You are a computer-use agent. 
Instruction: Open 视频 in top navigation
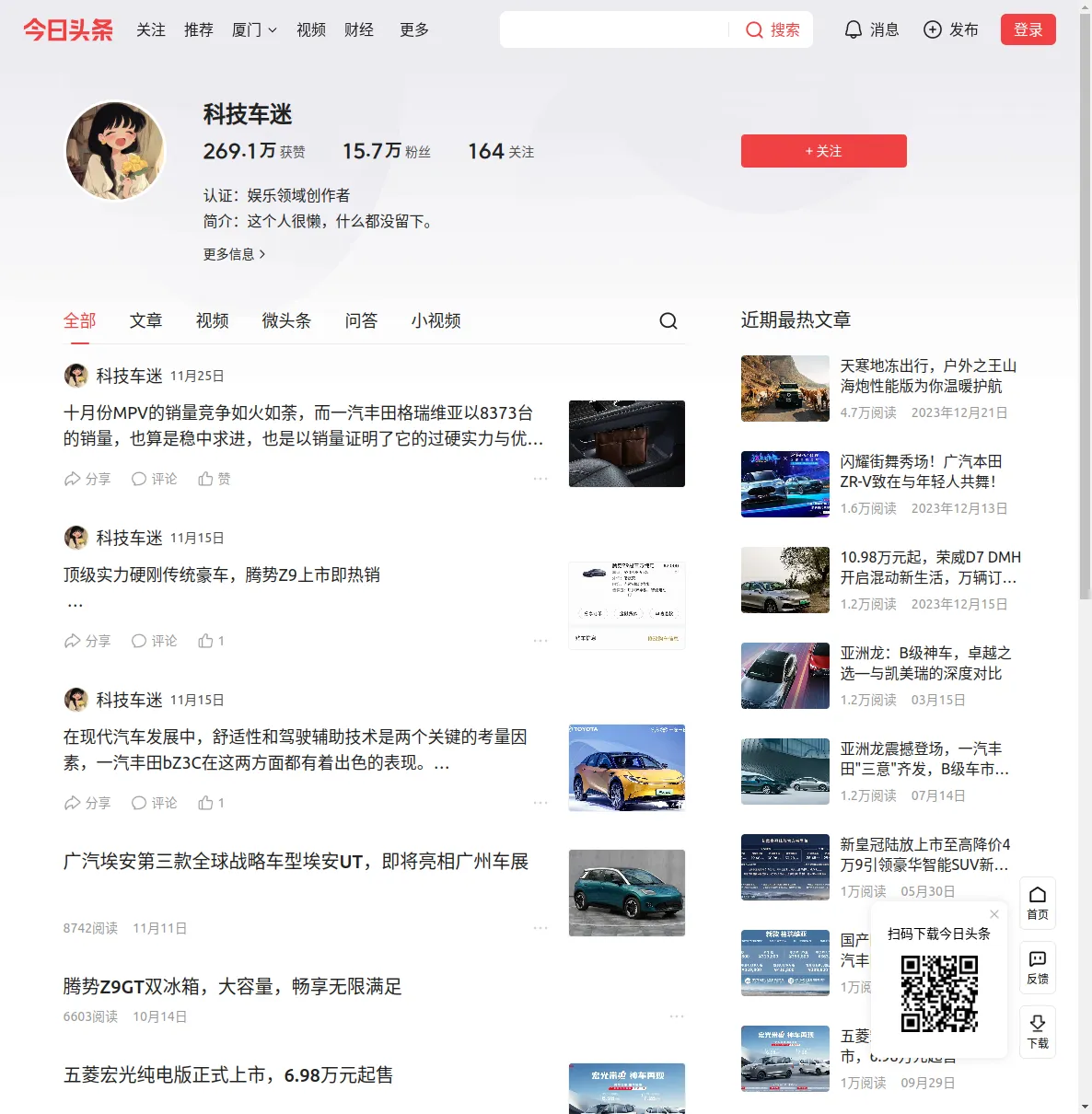point(311,29)
